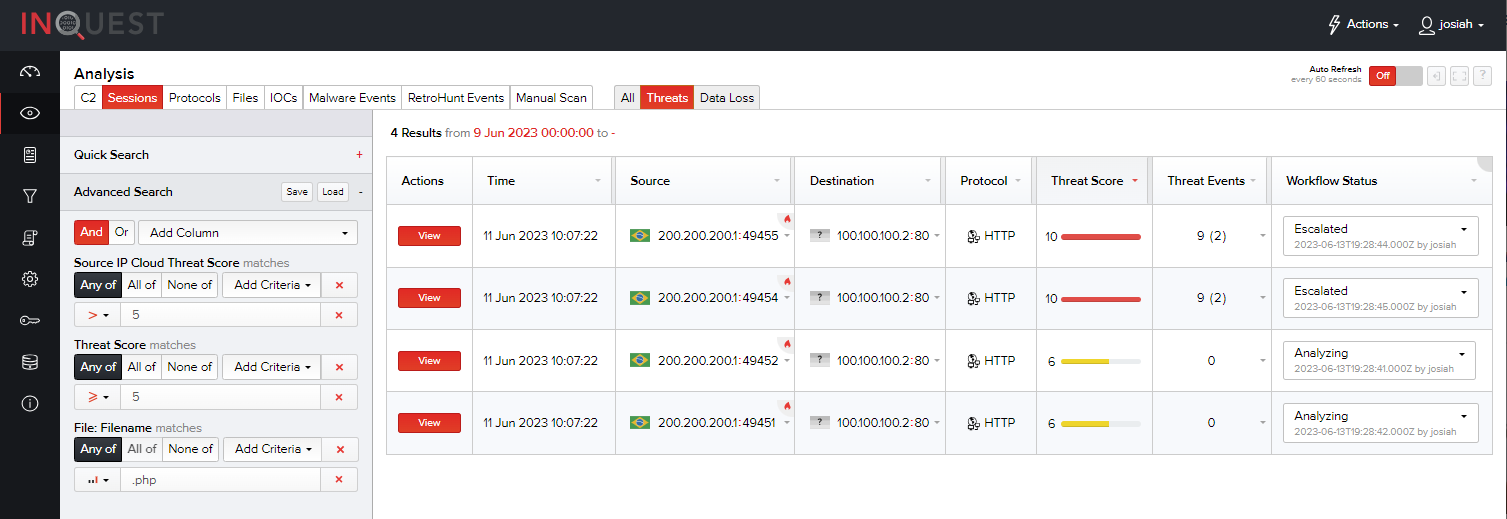This screenshot has width=1507, height=519.
Task: Open Add Criteria dropdown for Source IP Cloud Threat Score
Action: point(272,285)
